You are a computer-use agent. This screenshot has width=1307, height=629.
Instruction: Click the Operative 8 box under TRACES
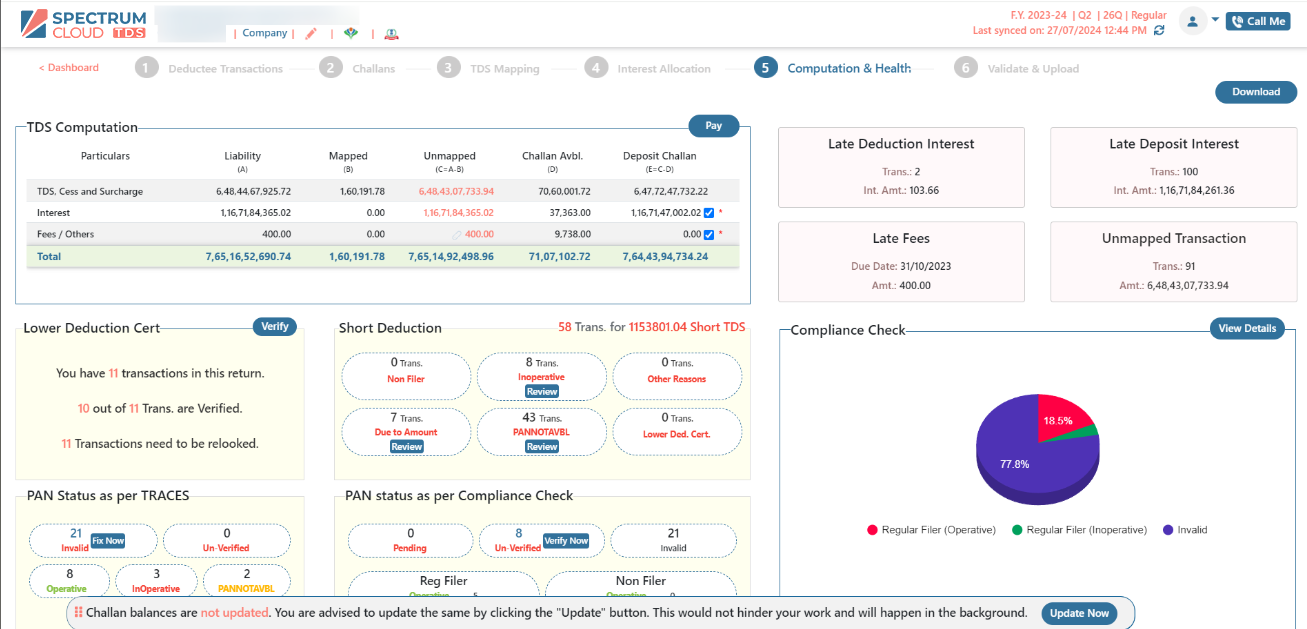[67, 581]
